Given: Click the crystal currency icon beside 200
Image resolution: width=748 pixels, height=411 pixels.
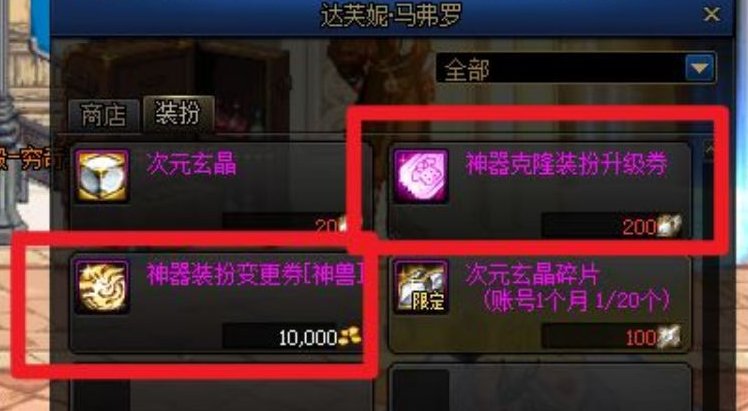Looking at the screenshot, I should (670, 226).
